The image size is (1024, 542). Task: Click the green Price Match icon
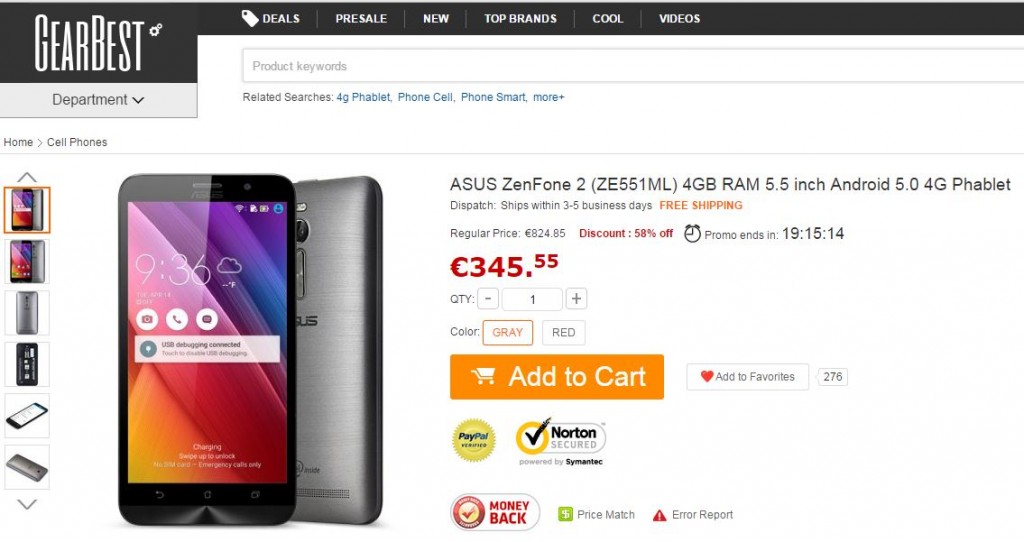pyautogui.click(x=565, y=515)
